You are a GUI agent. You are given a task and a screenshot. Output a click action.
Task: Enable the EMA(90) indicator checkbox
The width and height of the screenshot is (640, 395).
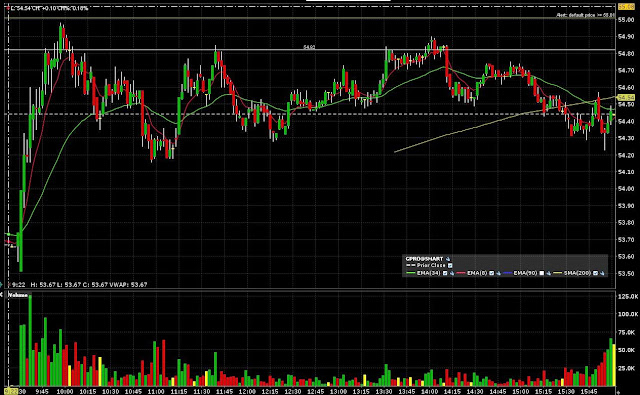click(x=542, y=273)
